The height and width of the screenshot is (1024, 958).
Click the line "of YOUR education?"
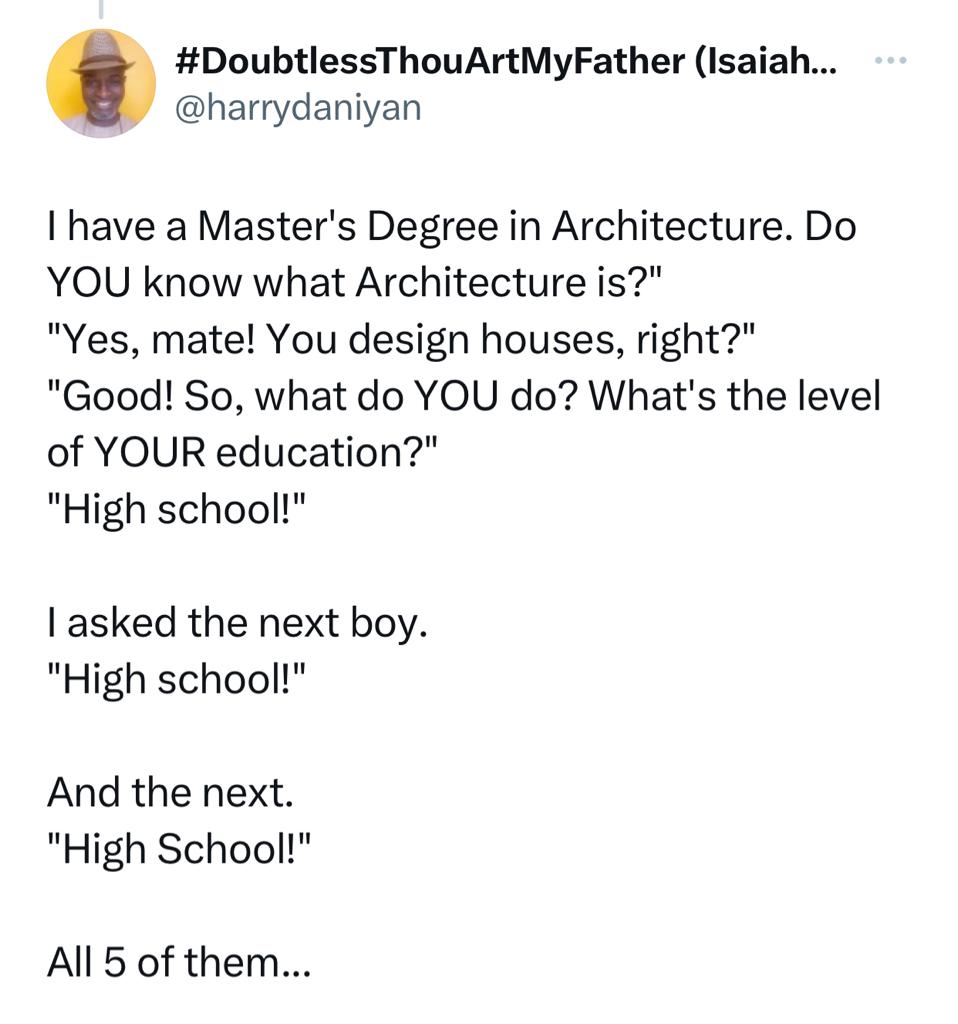point(242,453)
